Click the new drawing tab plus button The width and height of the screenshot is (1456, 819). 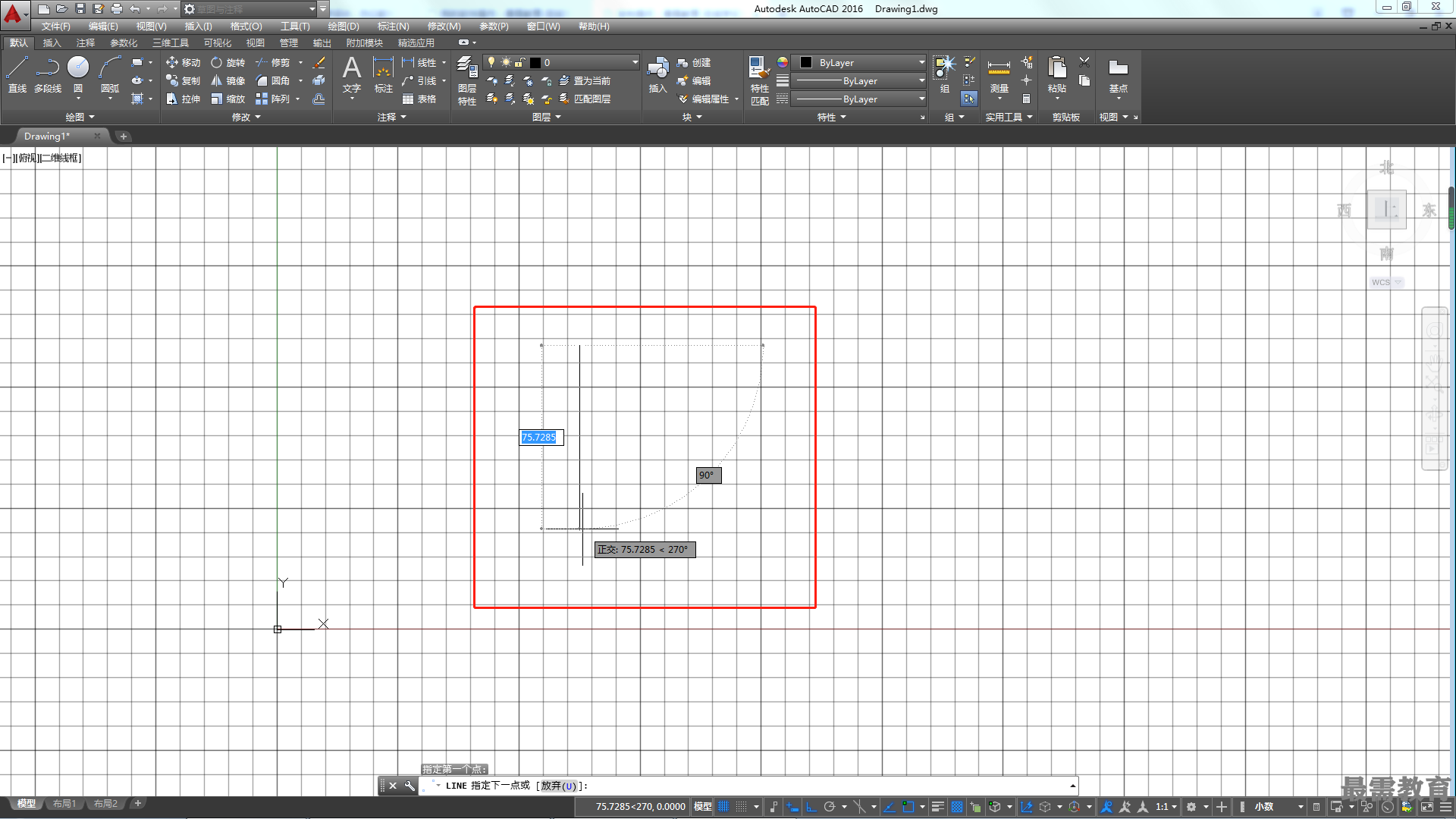pyautogui.click(x=124, y=136)
